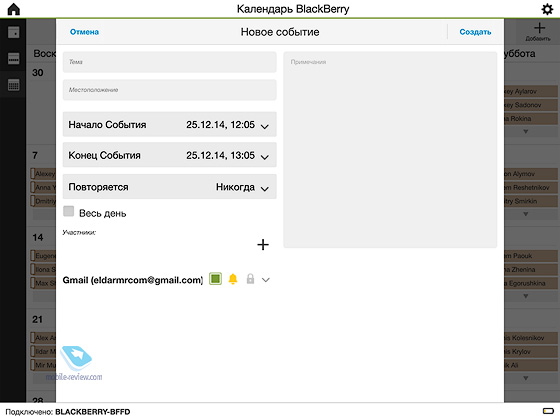This screenshot has width=560, height=420.
Task: Expand more events under Saturday first week
Action: [x=525, y=131]
